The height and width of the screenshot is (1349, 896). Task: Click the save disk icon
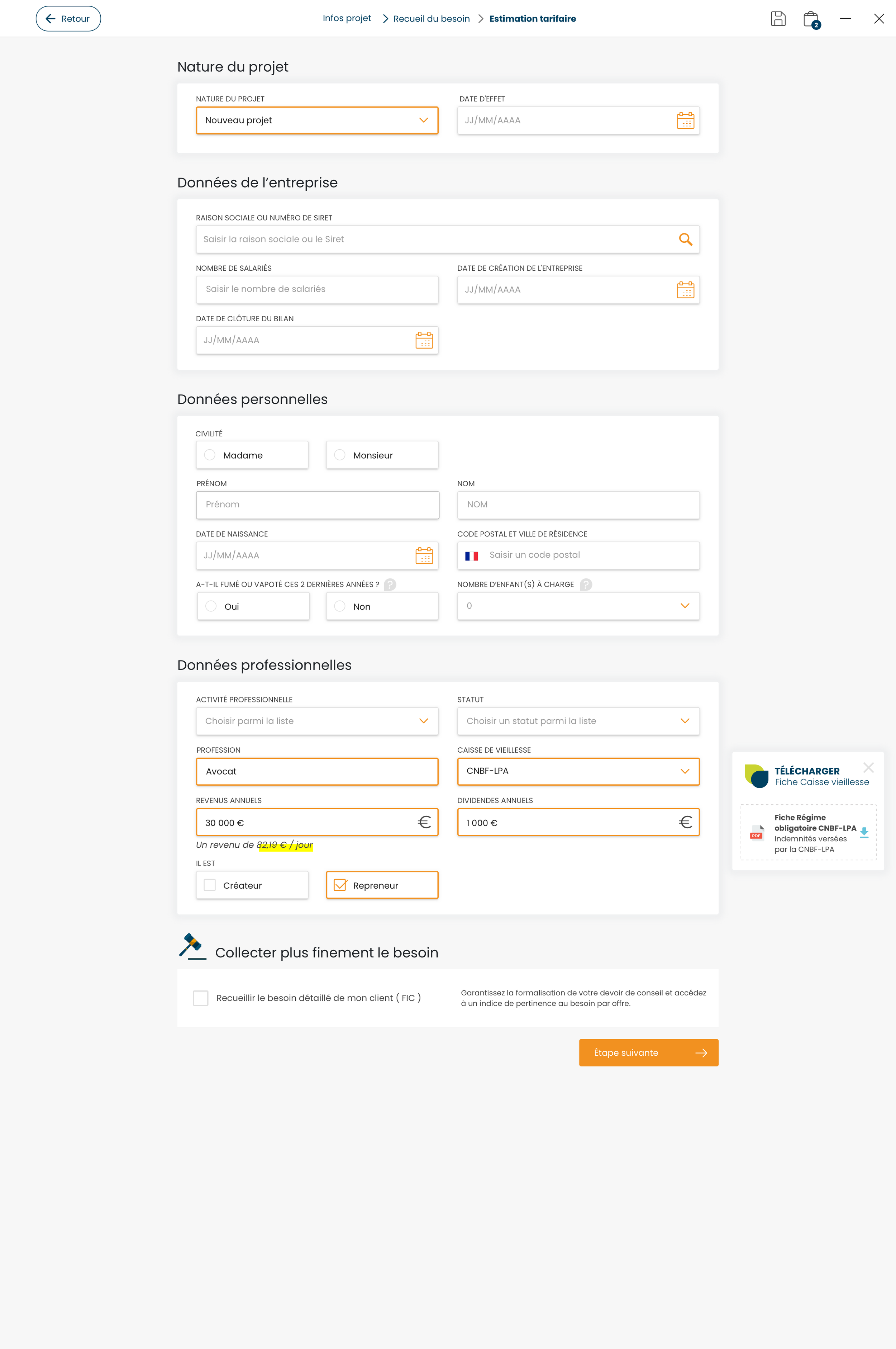pyautogui.click(x=778, y=19)
